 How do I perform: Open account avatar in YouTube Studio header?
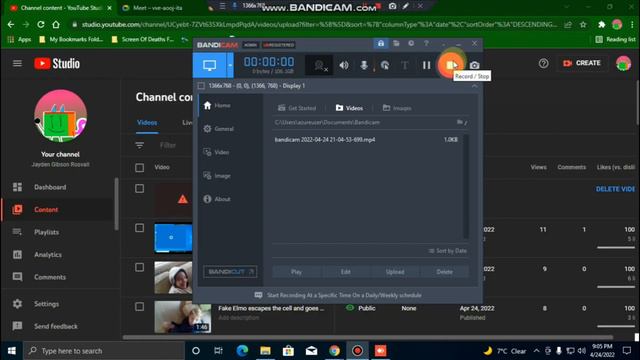(623, 64)
